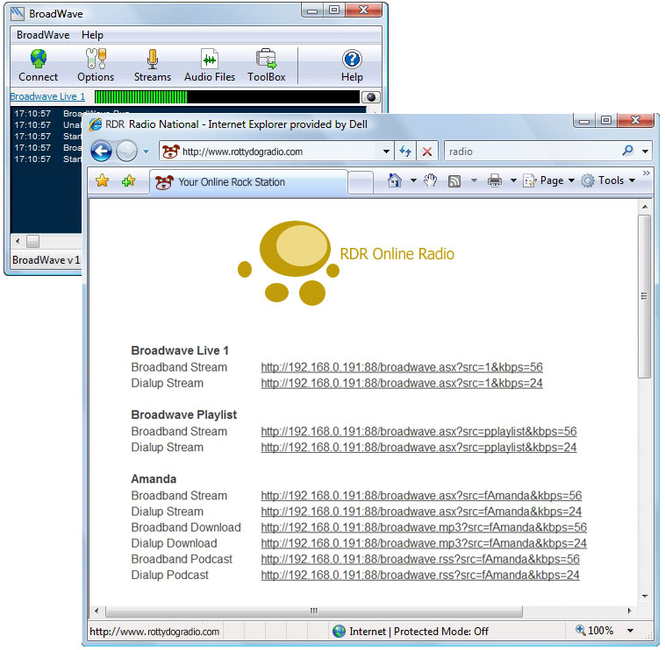This screenshot has width=665, height=650.
Task: Open Amanda Dialup Download mp3 link
Action: [x=424, y=543]
